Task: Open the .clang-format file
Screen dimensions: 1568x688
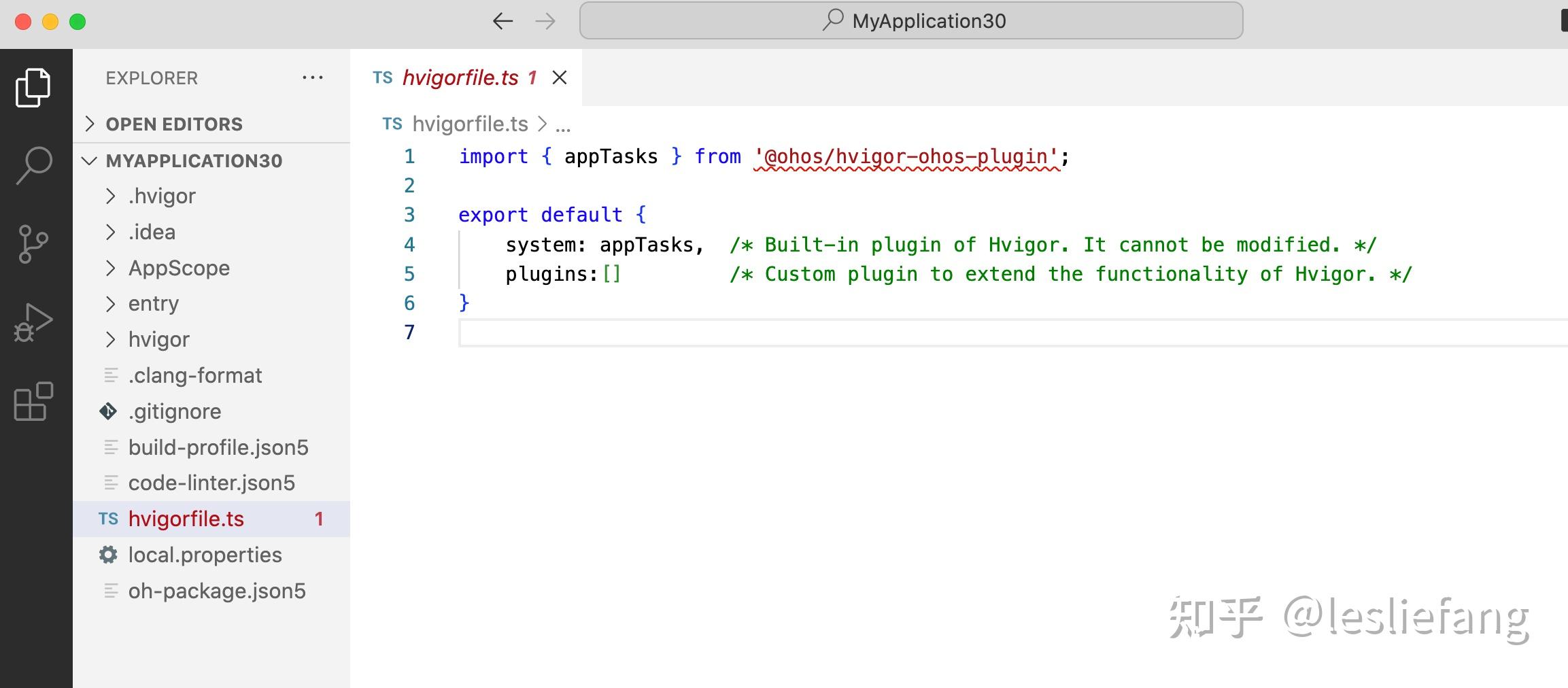Action: pyautogui.click(x=211, y=375)
